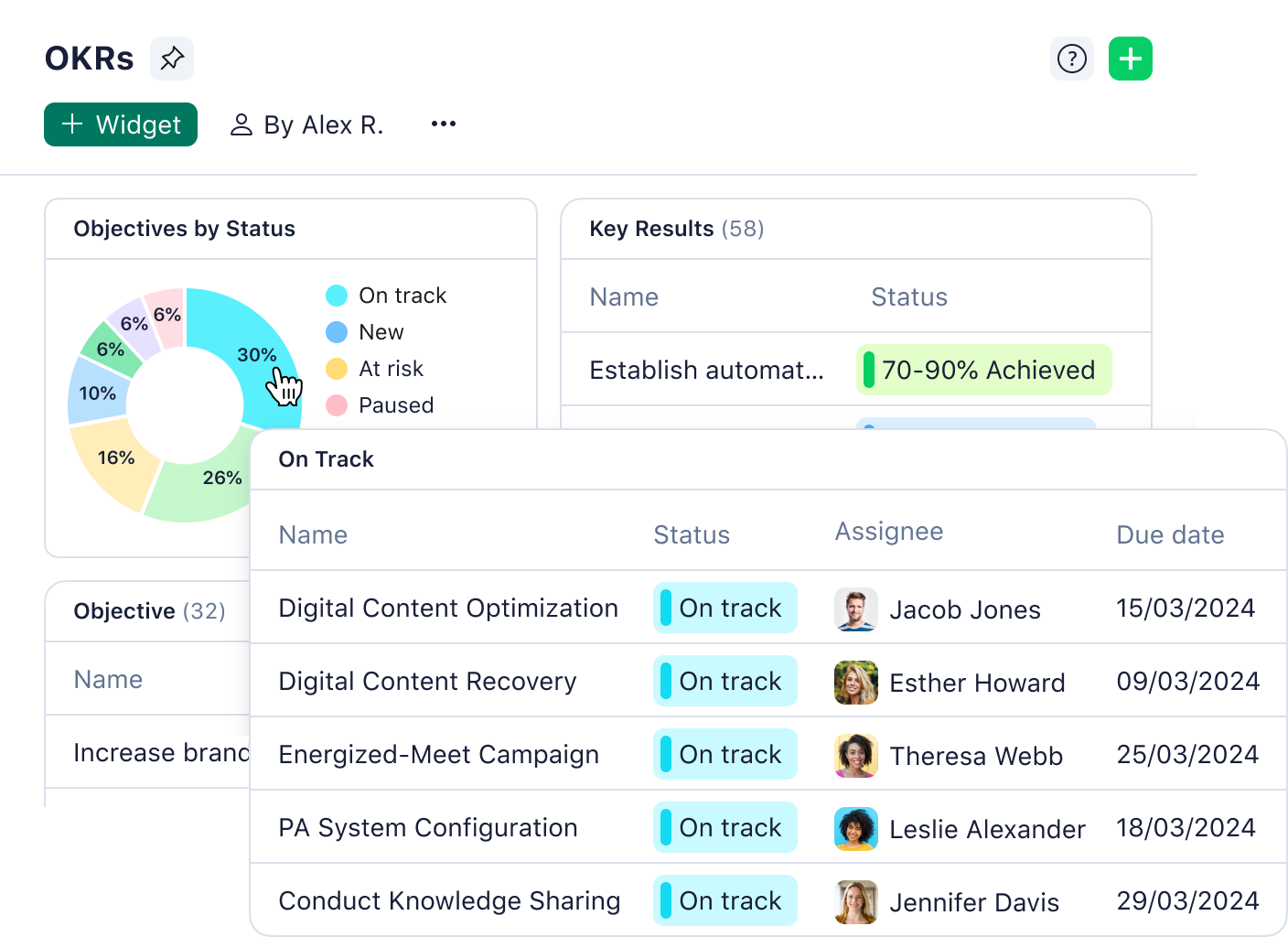Click Jennifer Davis's avatar picture
Screen dimensions: 1288x937
(855, 901)
